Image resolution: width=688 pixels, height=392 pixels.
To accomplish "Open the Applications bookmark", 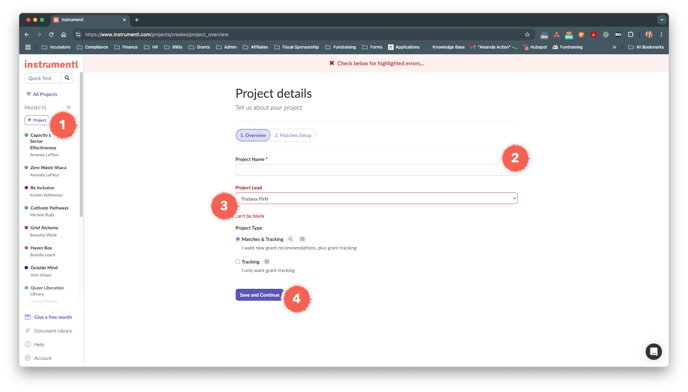I will tap(404, 47).
